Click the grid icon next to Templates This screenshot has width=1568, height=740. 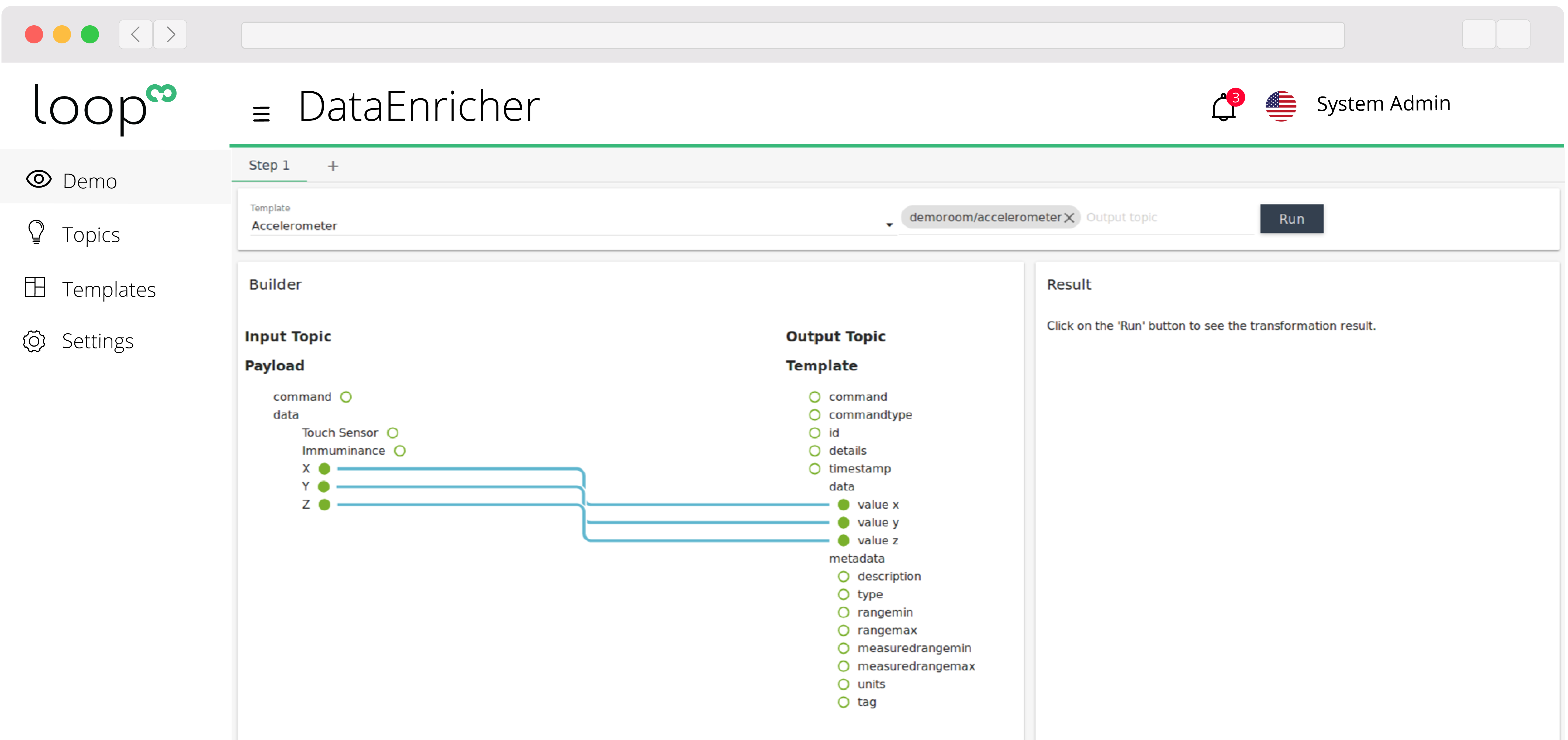tap(35, 287)
